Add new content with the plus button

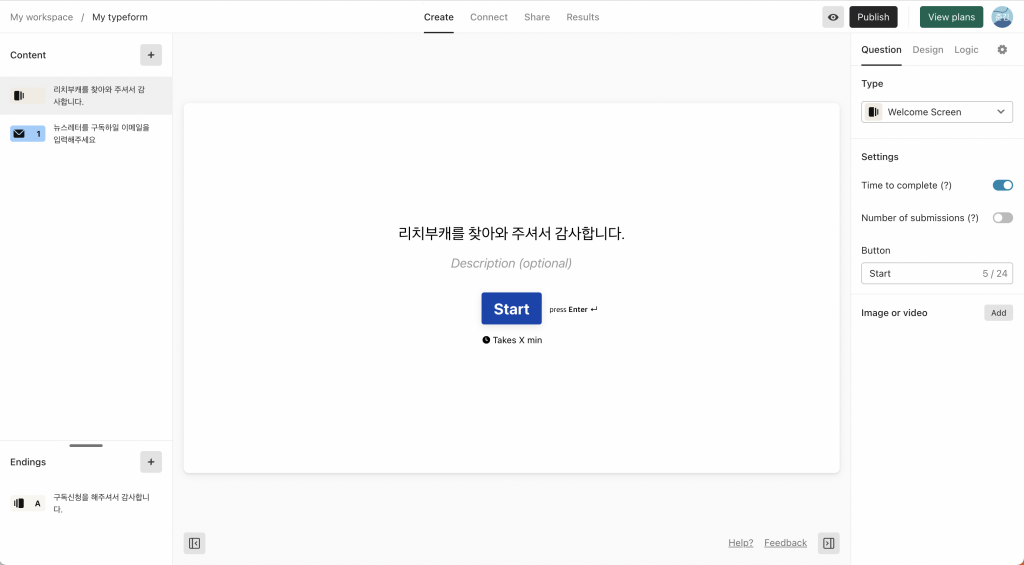tap(151, 55)
